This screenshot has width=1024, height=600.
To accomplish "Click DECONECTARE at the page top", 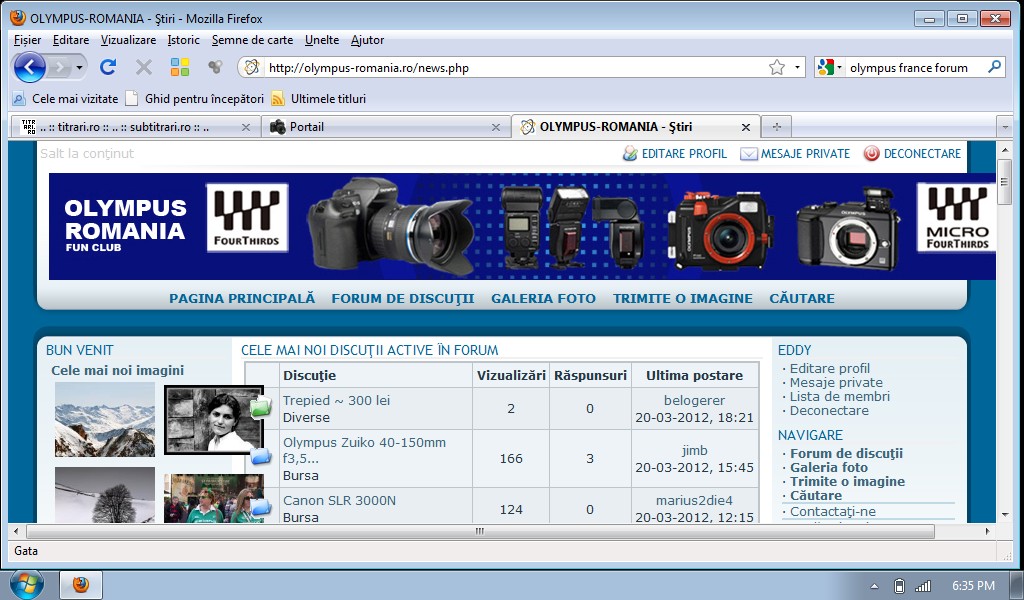I will click(x=912, y=153).
